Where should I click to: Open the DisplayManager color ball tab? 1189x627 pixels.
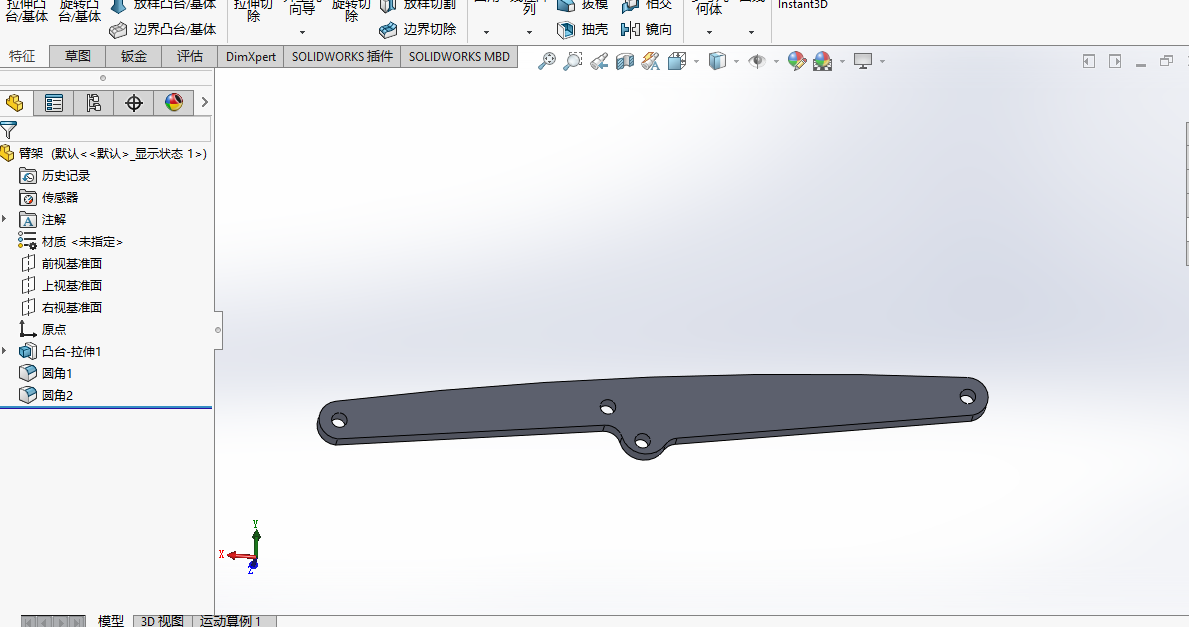(x=174, y=103)
